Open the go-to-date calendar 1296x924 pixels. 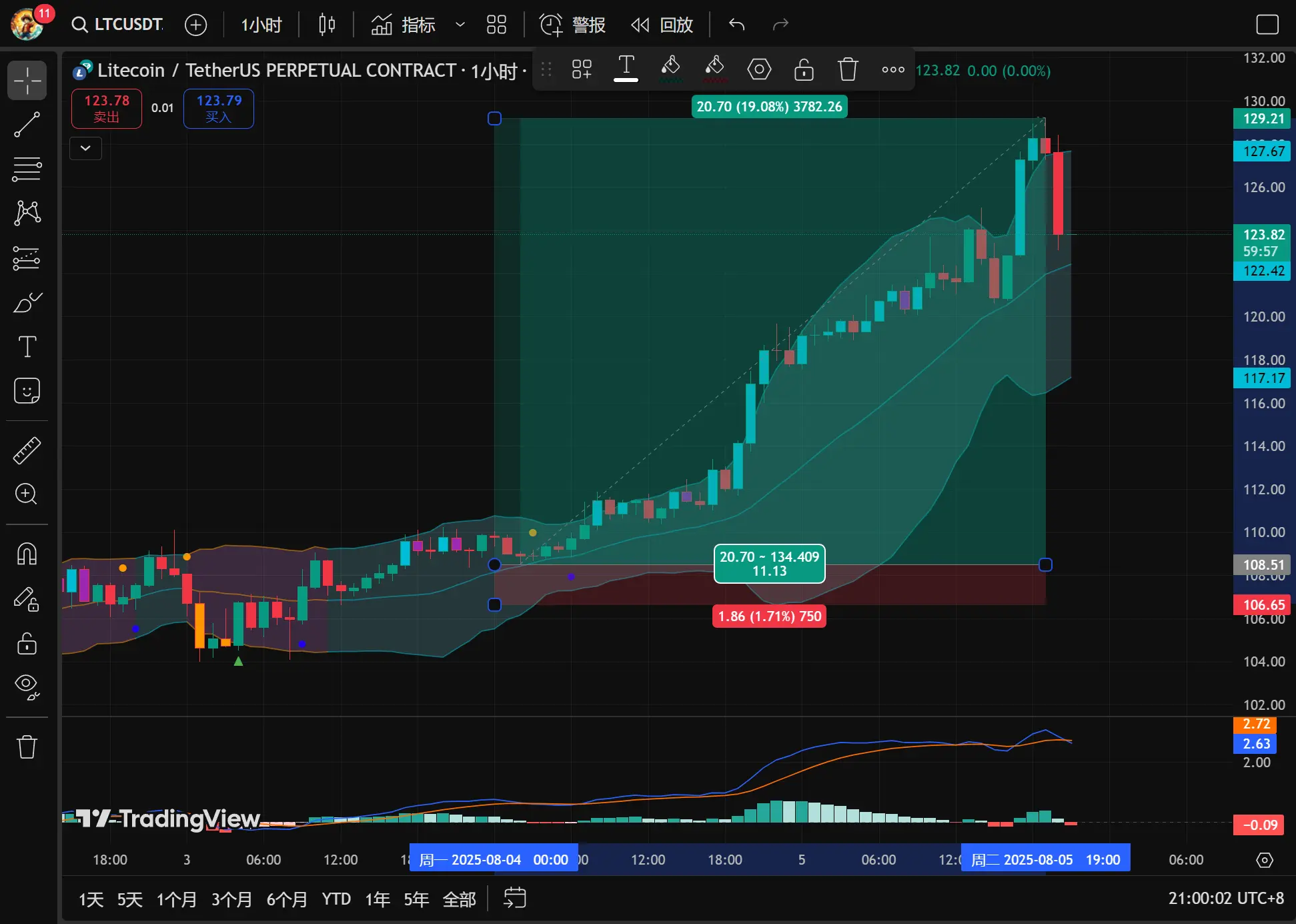[514, 898]
